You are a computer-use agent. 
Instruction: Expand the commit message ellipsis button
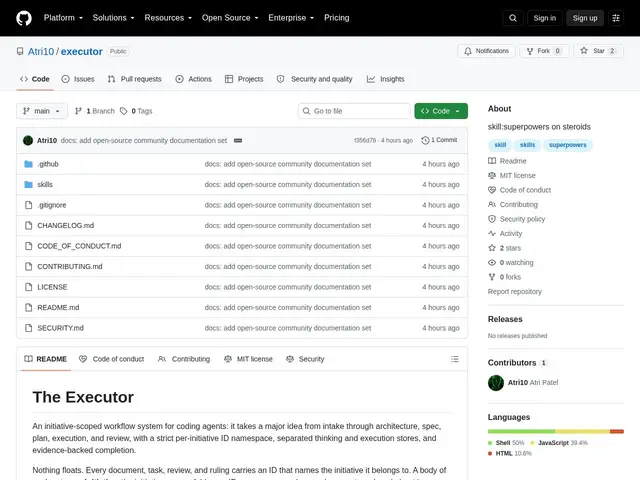[x=238, y=140]
